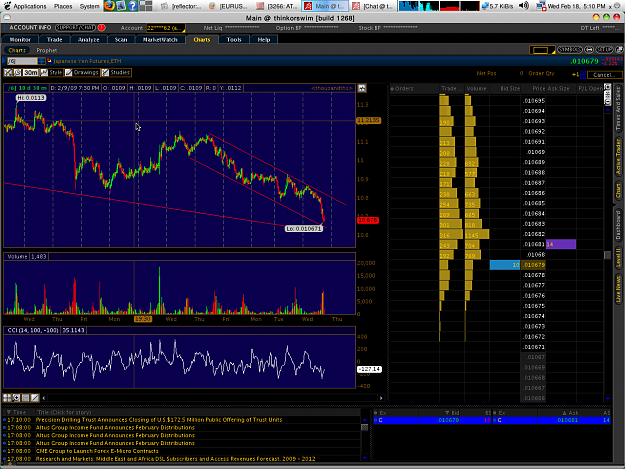Click the chart scroll right arrow
Image resolution: width=625 pixels, height=469 pixels.
coord(381,398)
